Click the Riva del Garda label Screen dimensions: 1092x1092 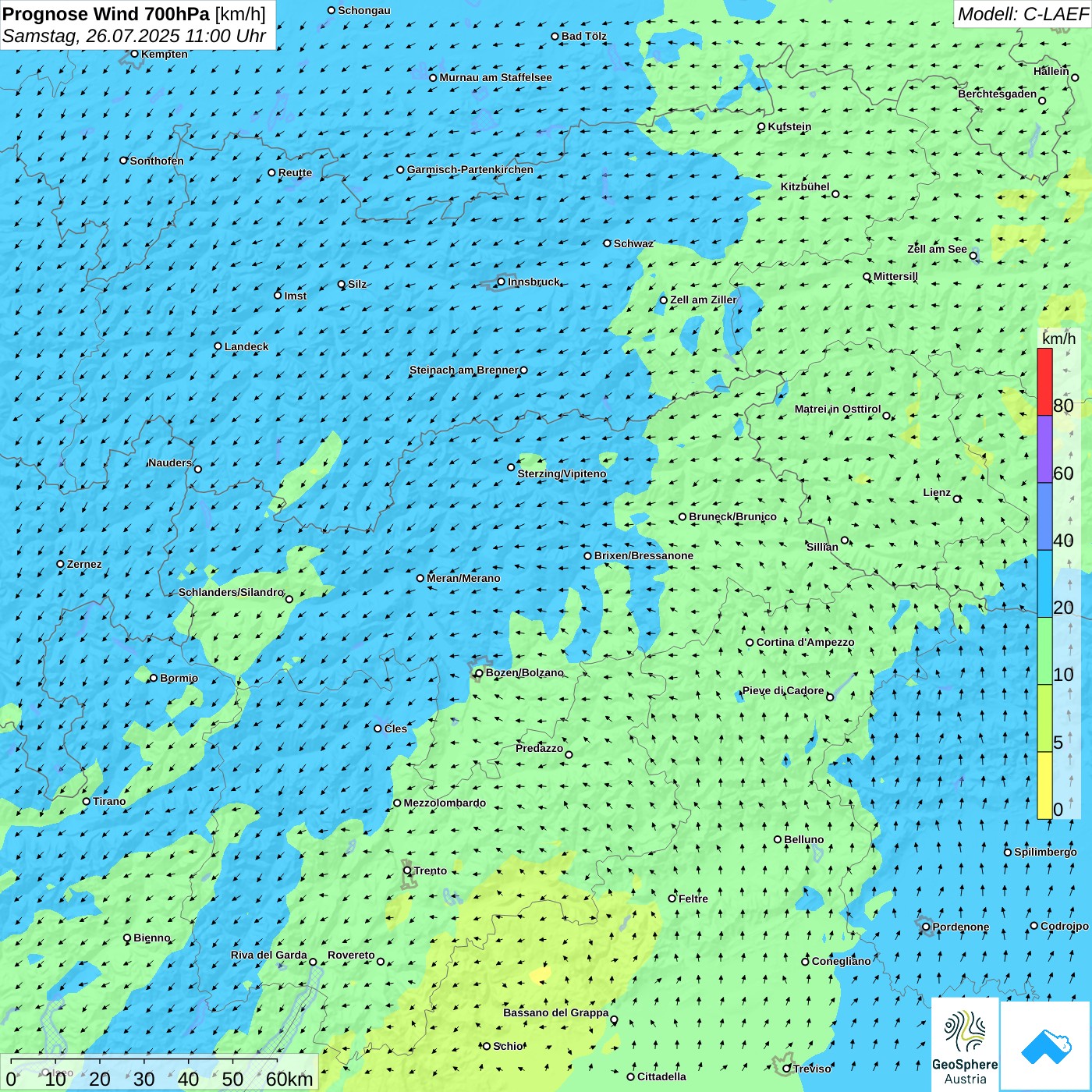(269, 955)
